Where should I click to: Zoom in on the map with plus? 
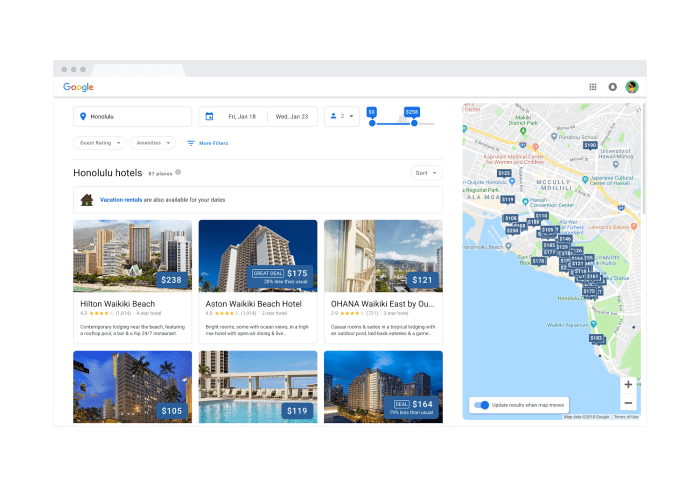tap(628, 385)
